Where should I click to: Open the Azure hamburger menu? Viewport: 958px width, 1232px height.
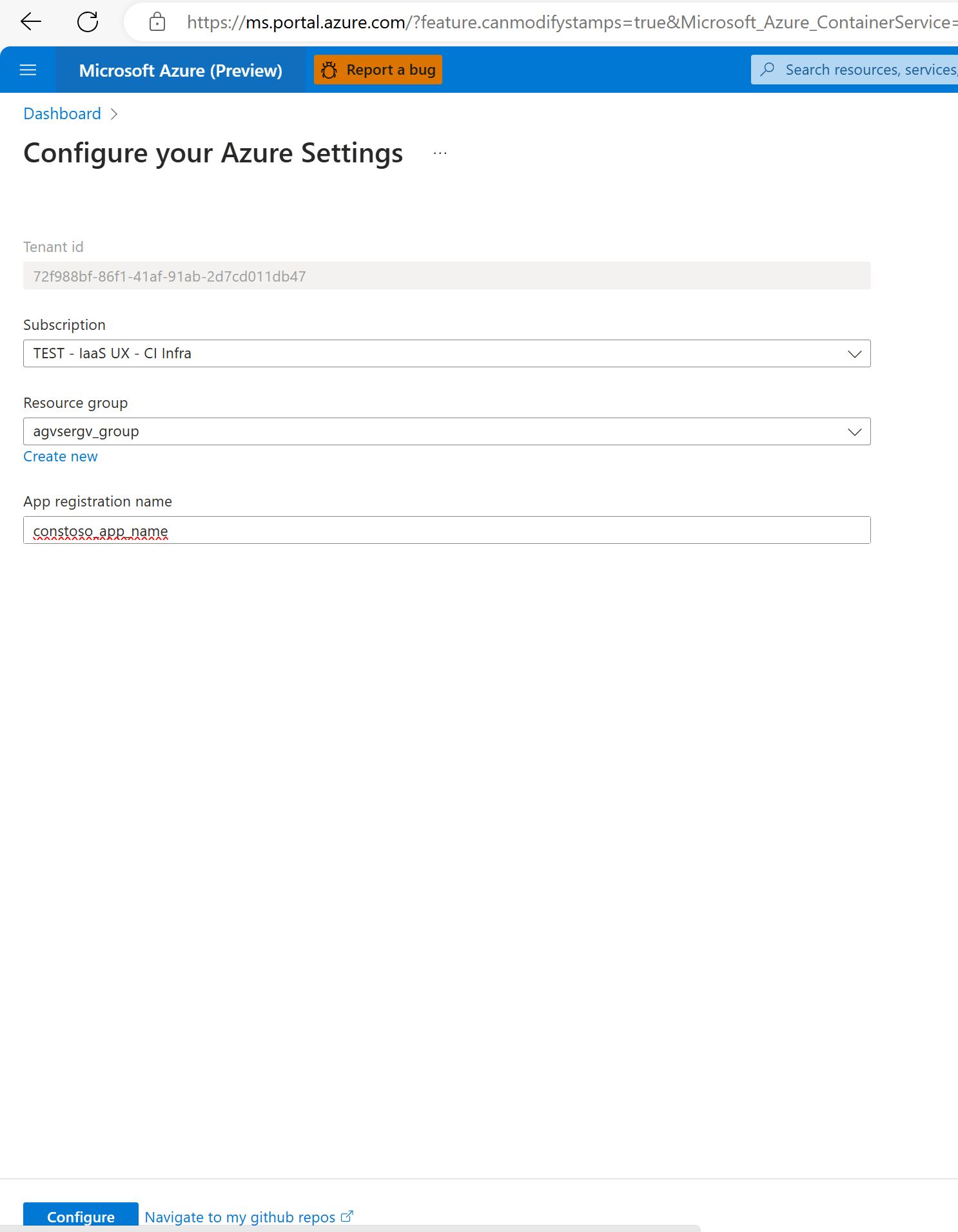28,70
